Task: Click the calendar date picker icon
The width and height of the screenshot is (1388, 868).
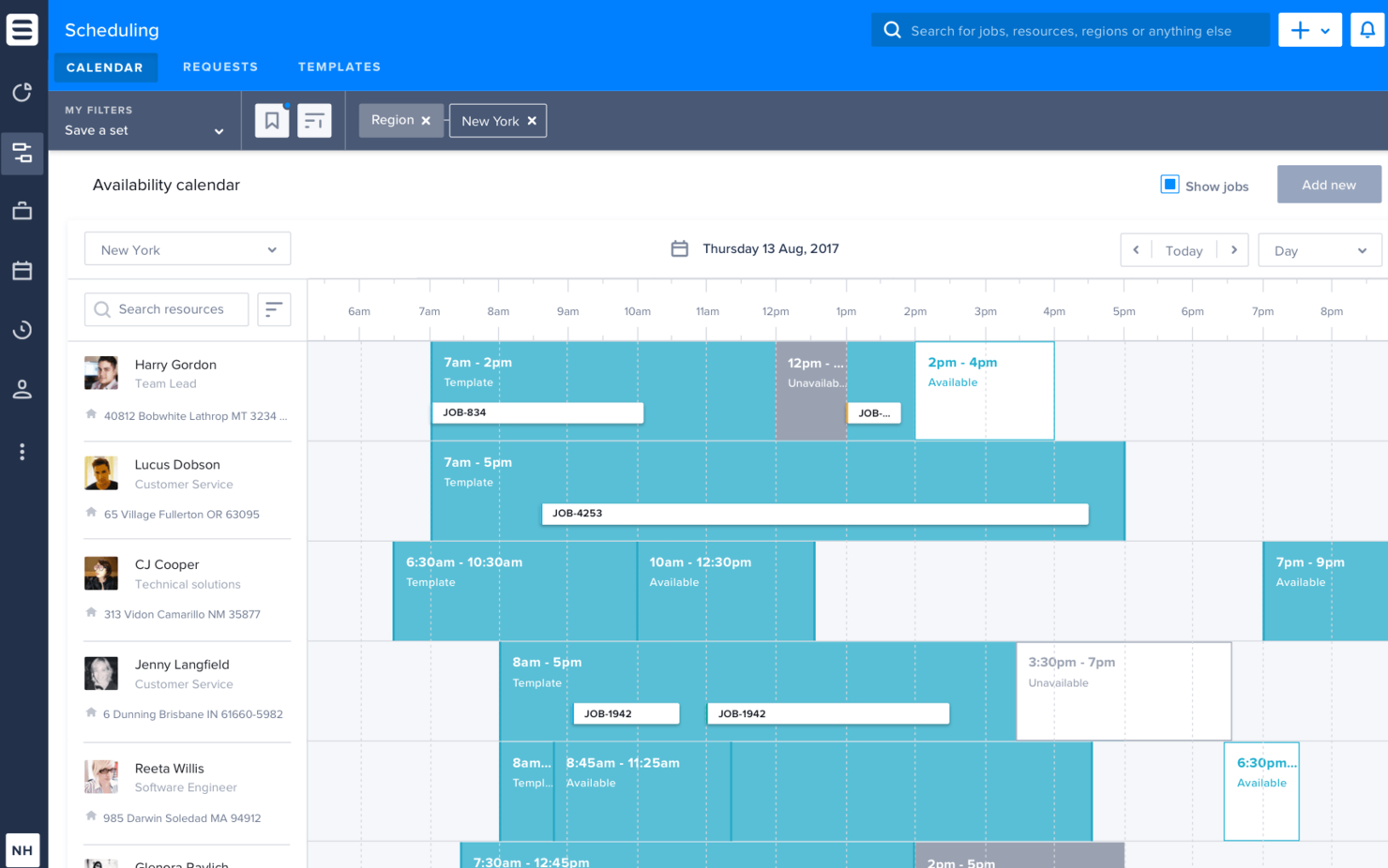Action: coord(680,248)
